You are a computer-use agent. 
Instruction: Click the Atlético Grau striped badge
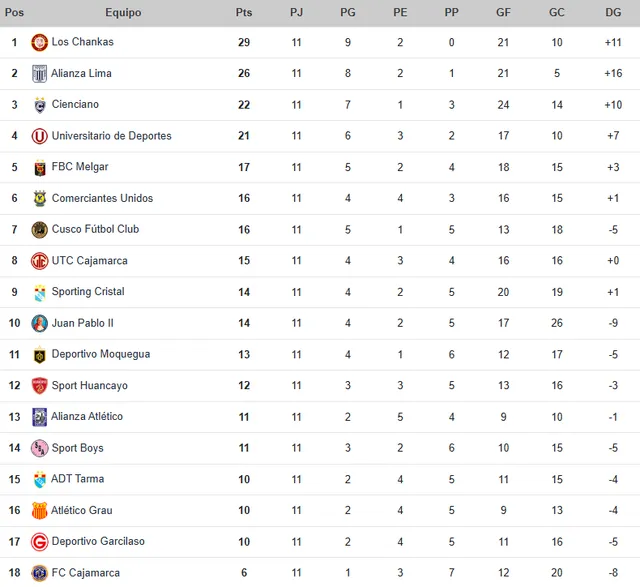(x=40, y=510)
